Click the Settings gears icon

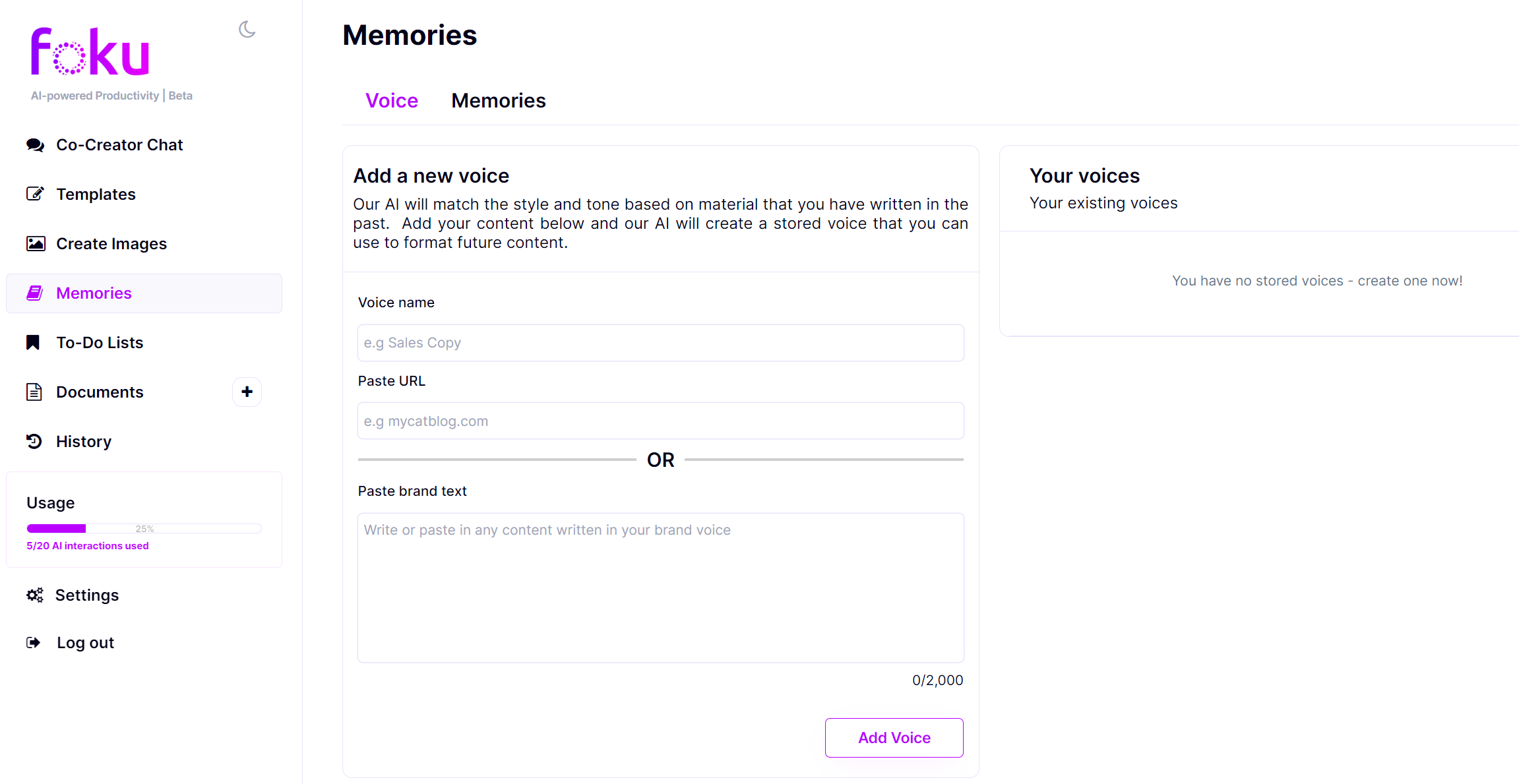coord(35,595)
